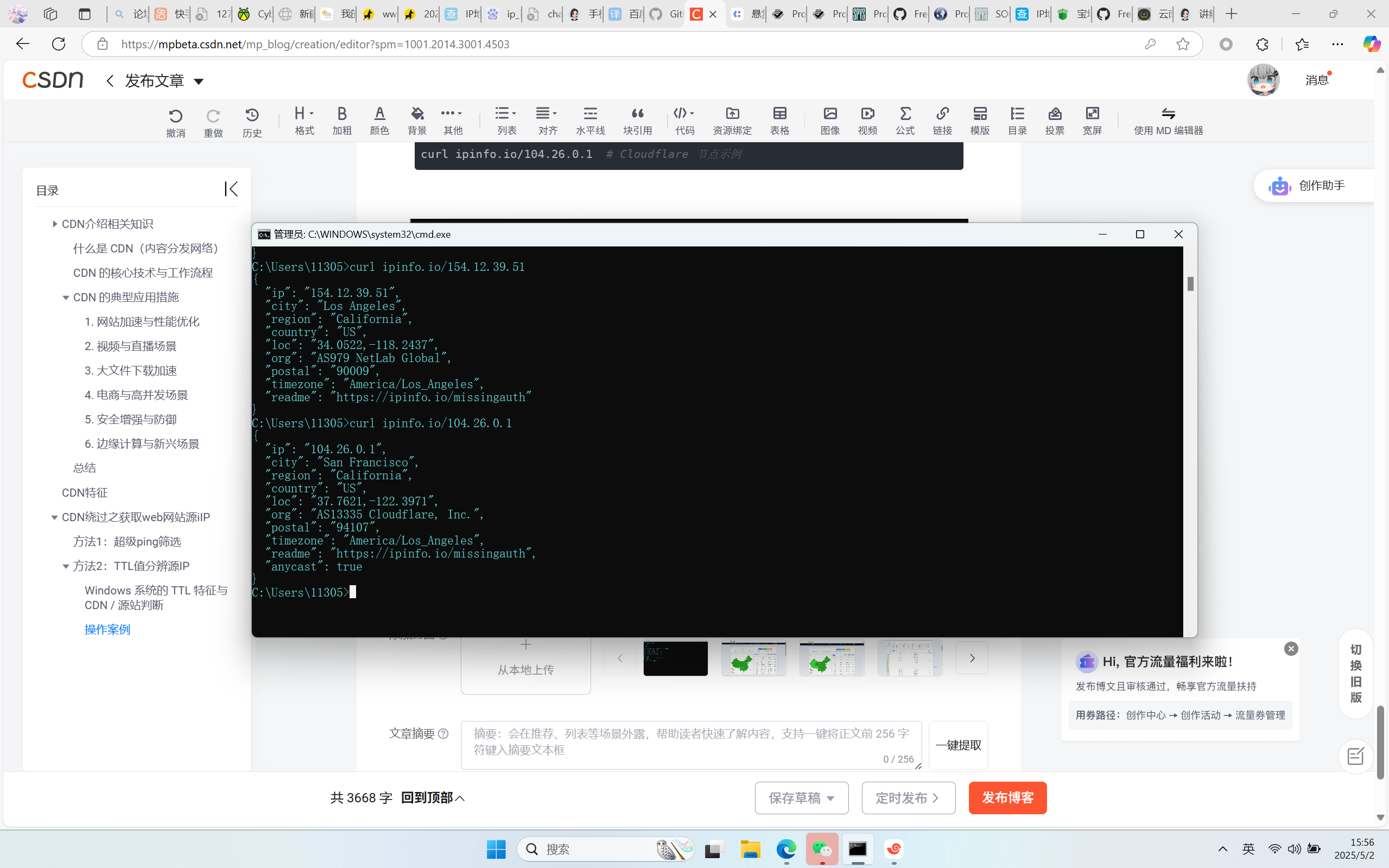The width and height of the screenshot is (1389, 868).
Task: Collapse the CDN 的典型应用措施 tree node
Action: pos(66,297)
